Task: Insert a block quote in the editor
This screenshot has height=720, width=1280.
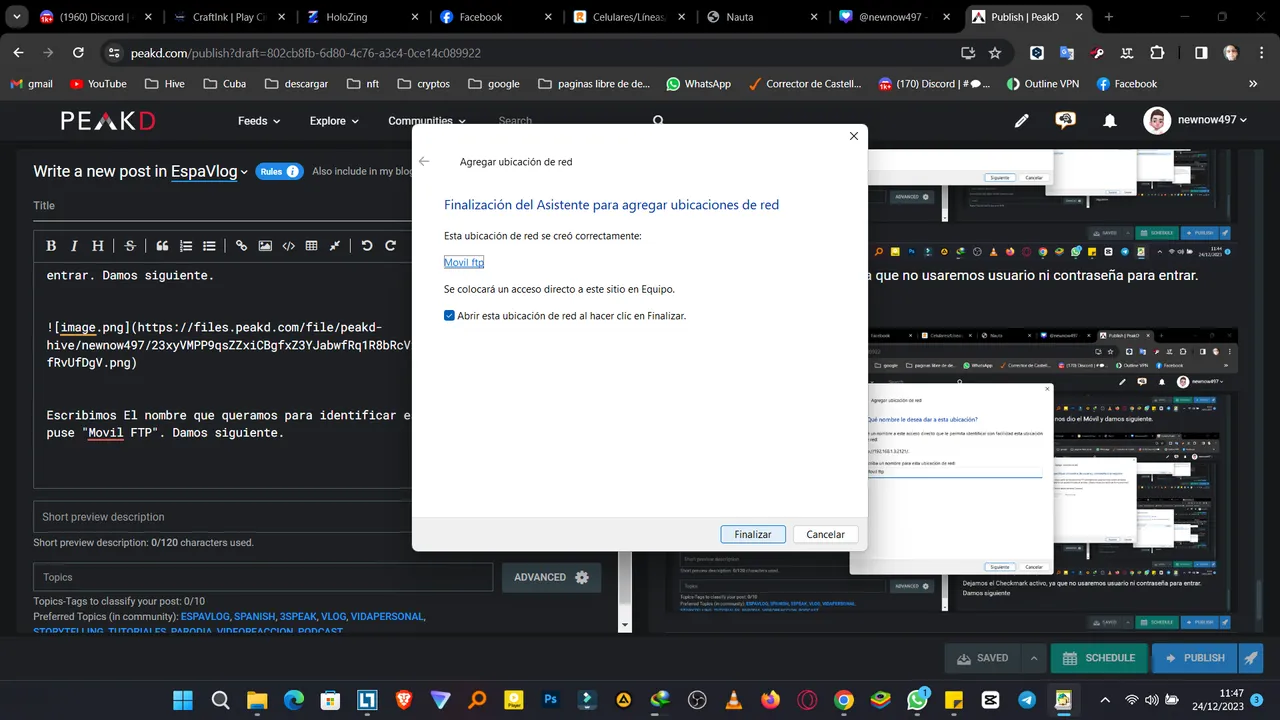Action: [162, 246]
